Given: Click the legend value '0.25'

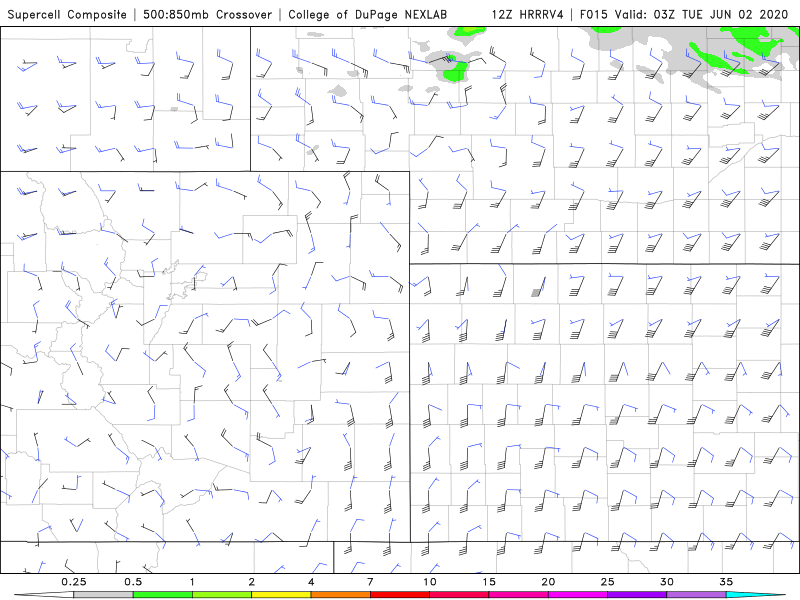Looking at the screenshot, I should (x=74, y=582).
